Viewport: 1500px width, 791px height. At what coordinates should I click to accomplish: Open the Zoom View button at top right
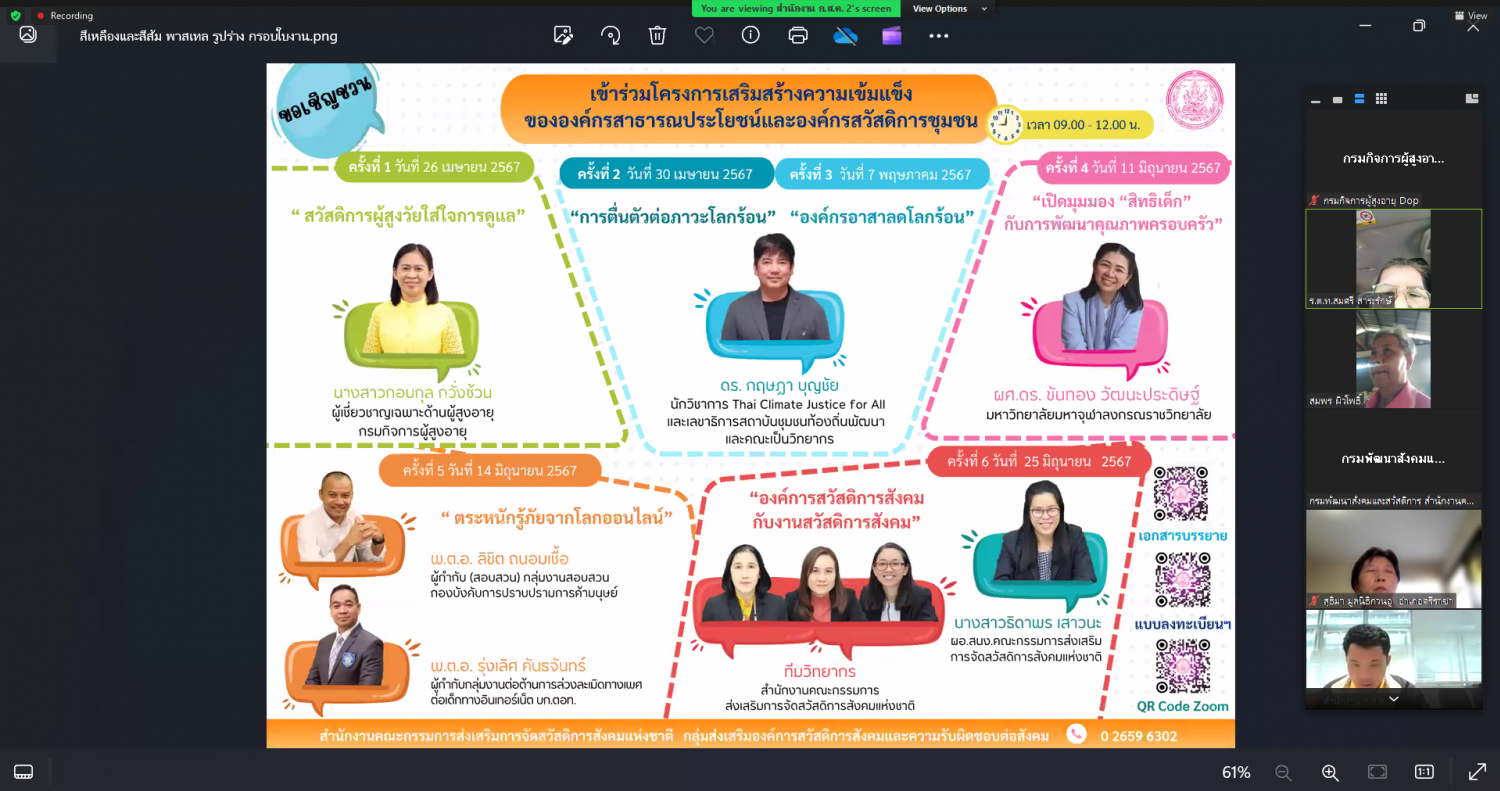click(1471, 15)
